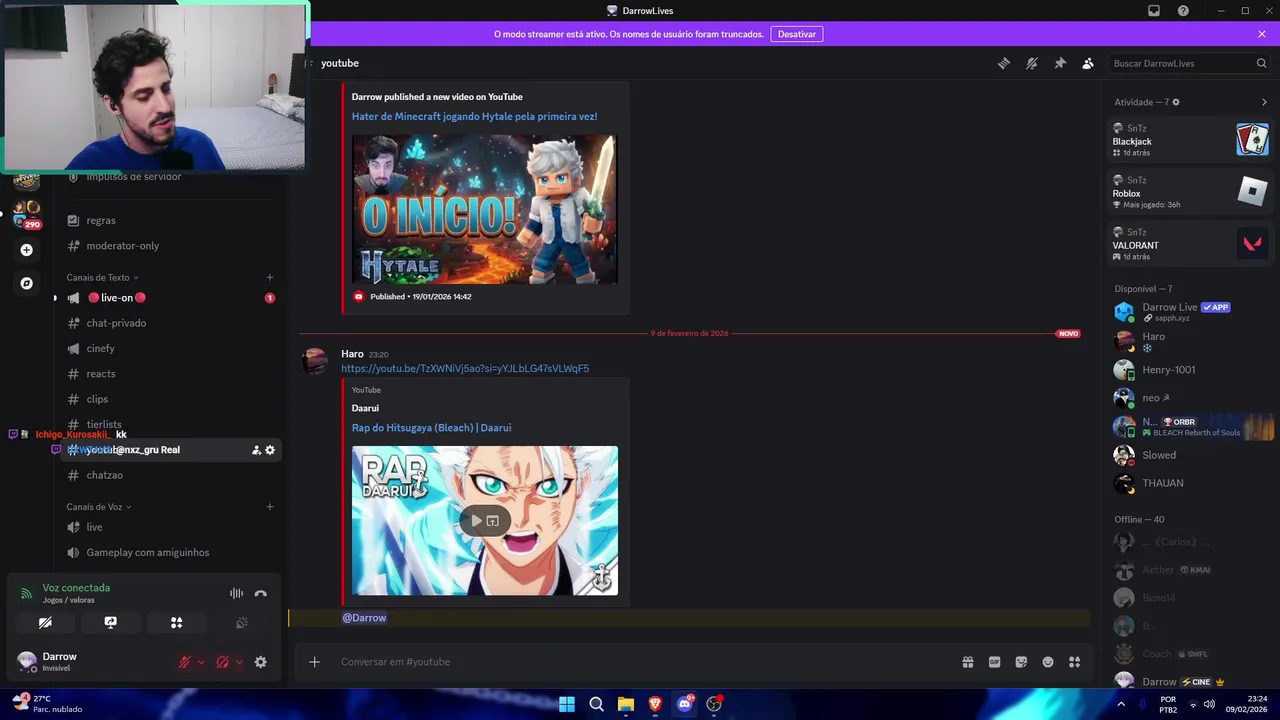Image resolution: width=1280 pixels, height=720 pixels.
Task: Open Discover servers compass icon
Action: 27,283
